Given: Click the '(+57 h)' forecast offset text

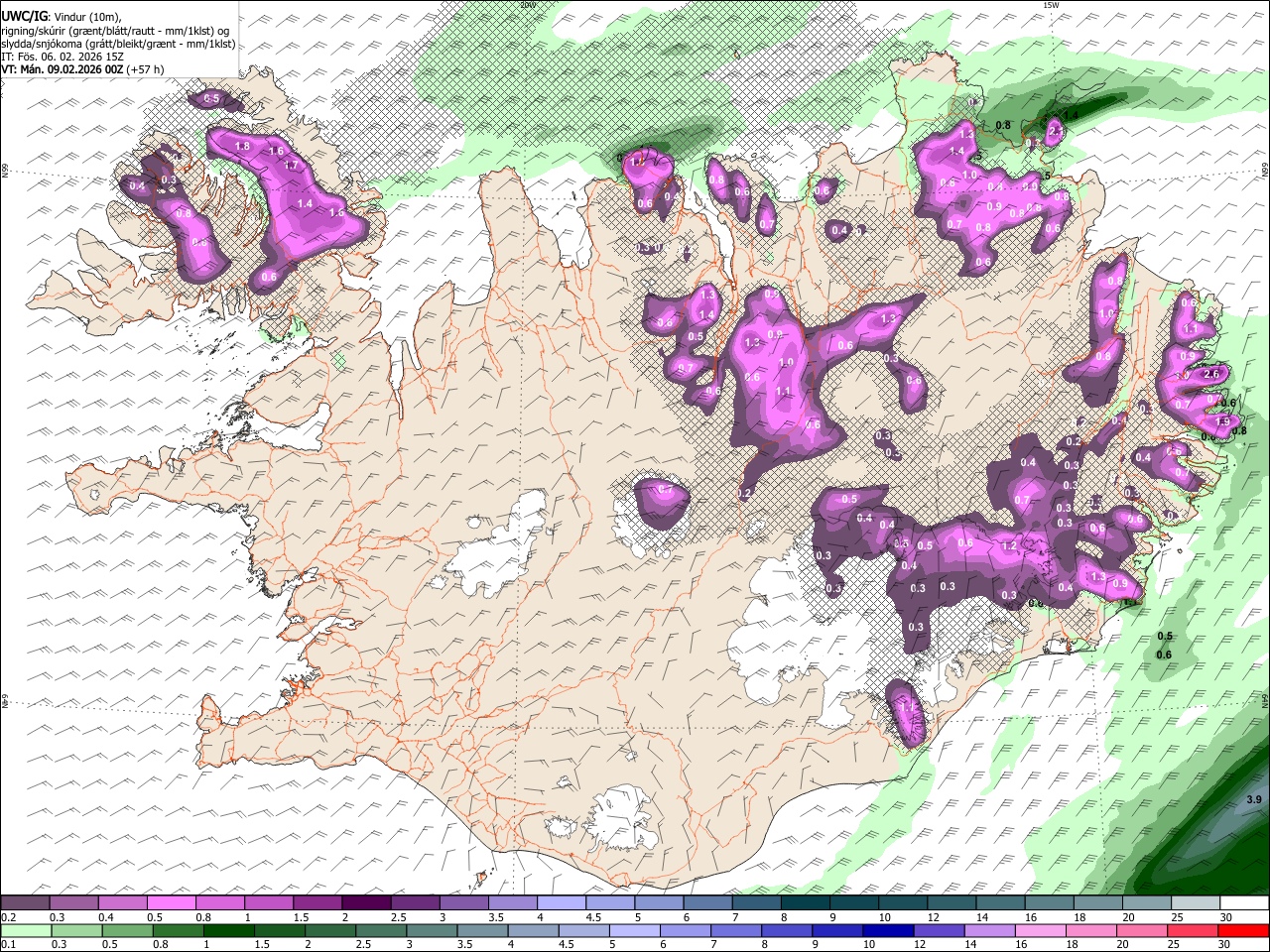Looking at the screenshot, I should [x=145, y=69].
